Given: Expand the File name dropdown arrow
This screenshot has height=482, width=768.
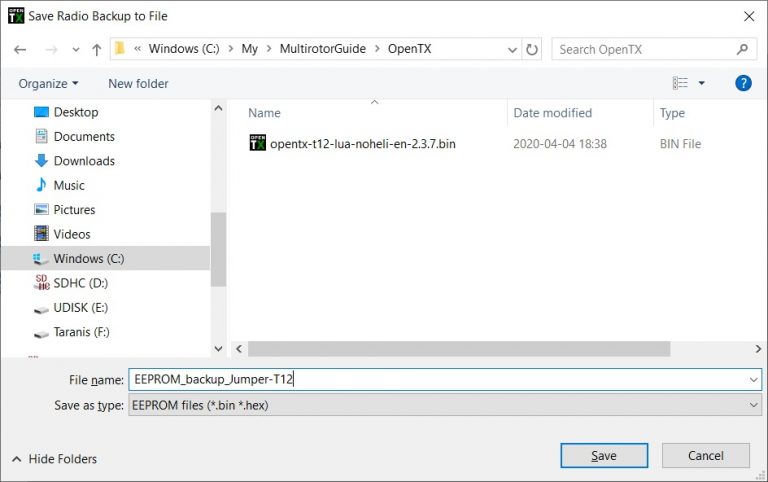Looking at the screenshot, I should point(753,380).
